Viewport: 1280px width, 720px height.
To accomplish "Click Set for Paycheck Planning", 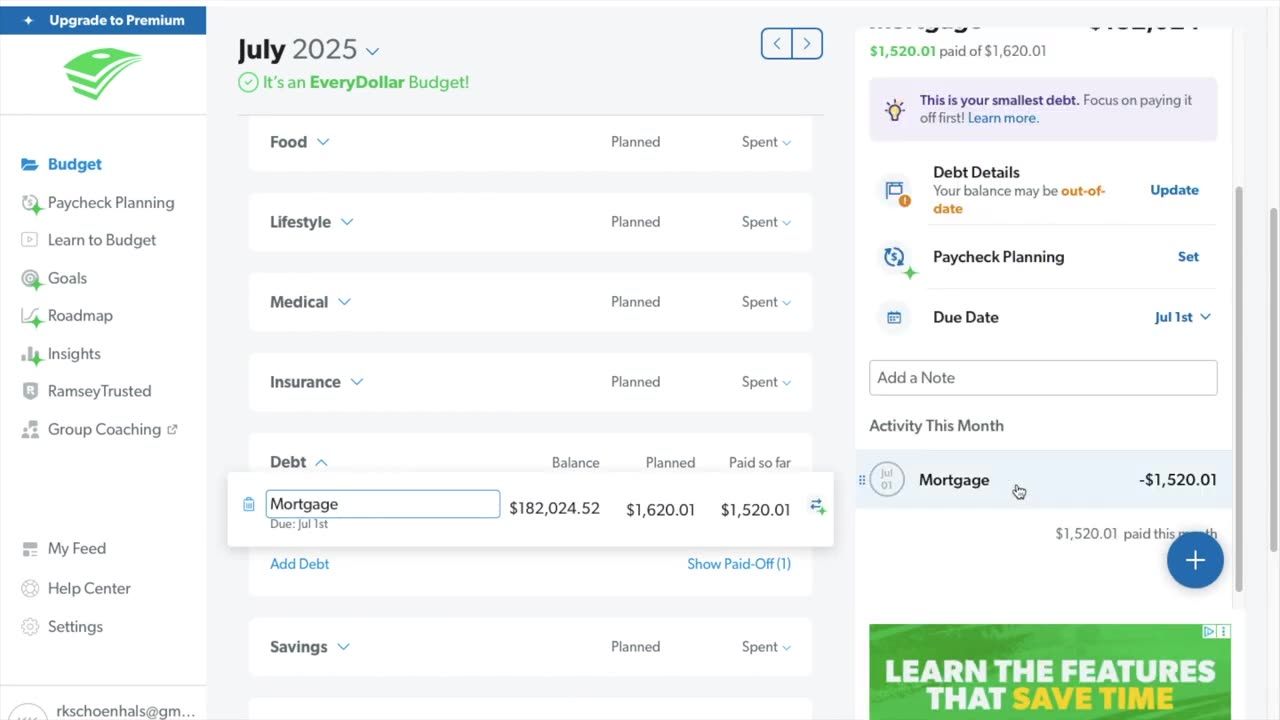I will (1188, 257).
